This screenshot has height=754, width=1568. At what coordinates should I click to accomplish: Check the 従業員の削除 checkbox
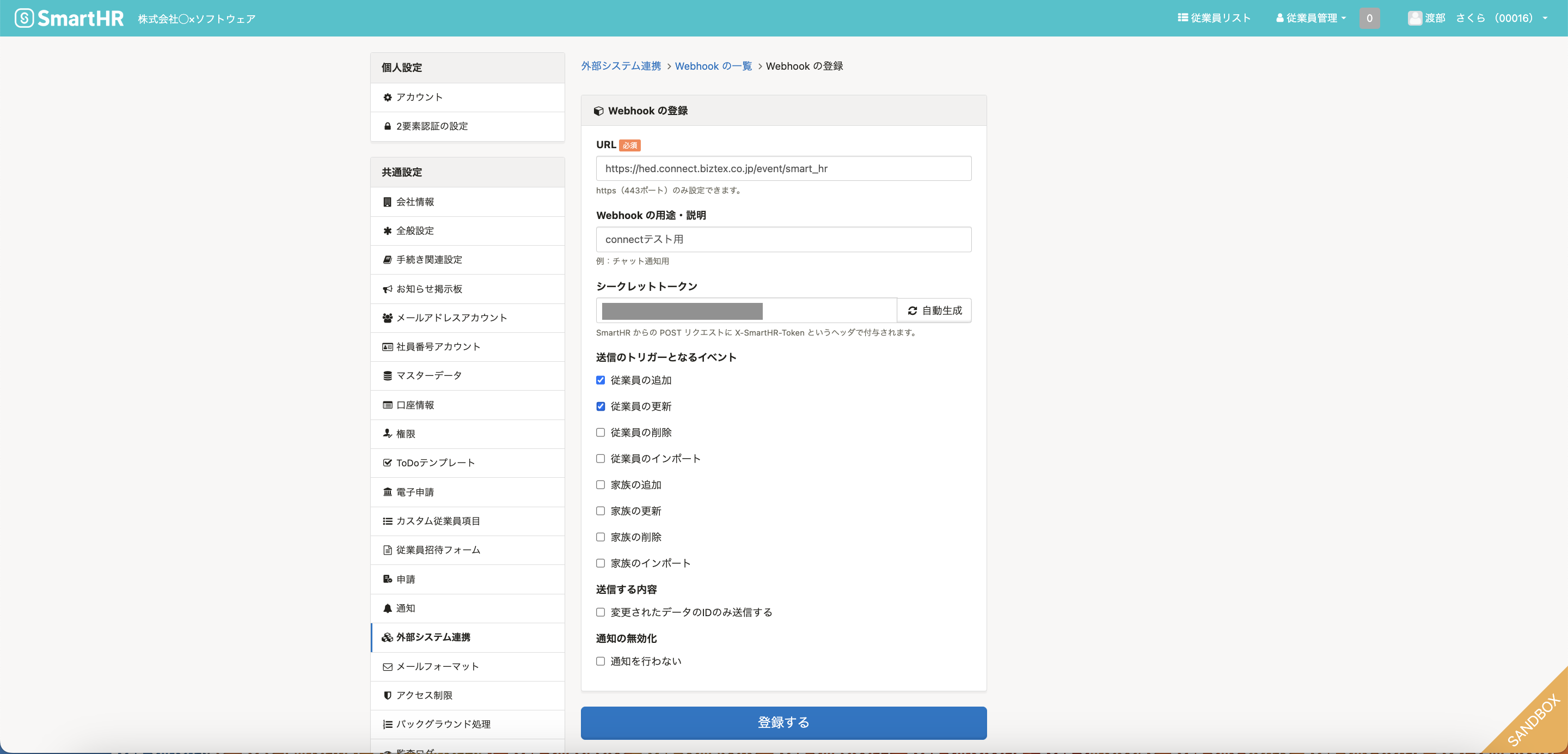pyautogui.click(x=600, y=433)
